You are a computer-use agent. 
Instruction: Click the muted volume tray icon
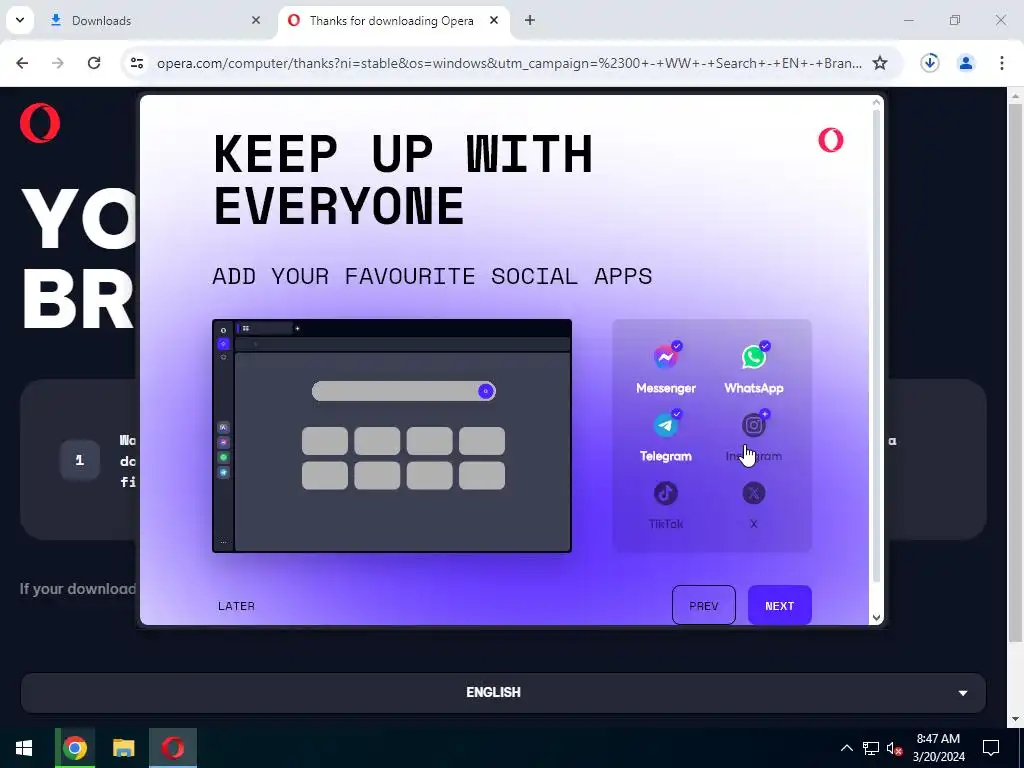tap(895, 748)
